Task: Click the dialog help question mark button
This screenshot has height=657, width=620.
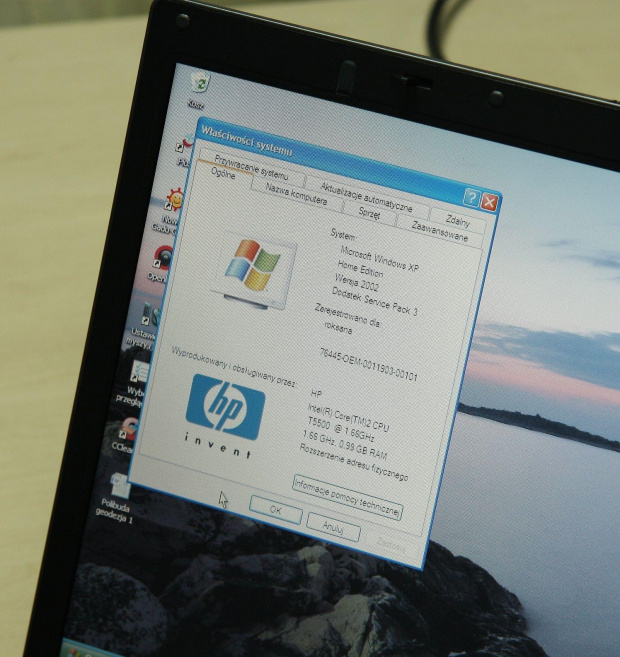Action: click(x=471, y=198)
